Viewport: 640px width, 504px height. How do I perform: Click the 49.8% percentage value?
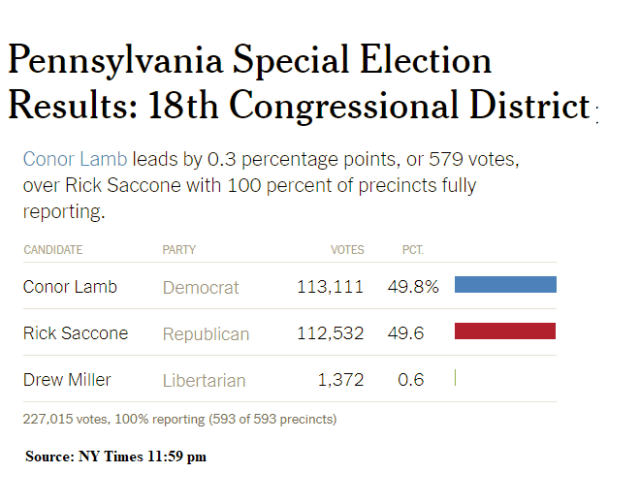(x=413, y=287)
